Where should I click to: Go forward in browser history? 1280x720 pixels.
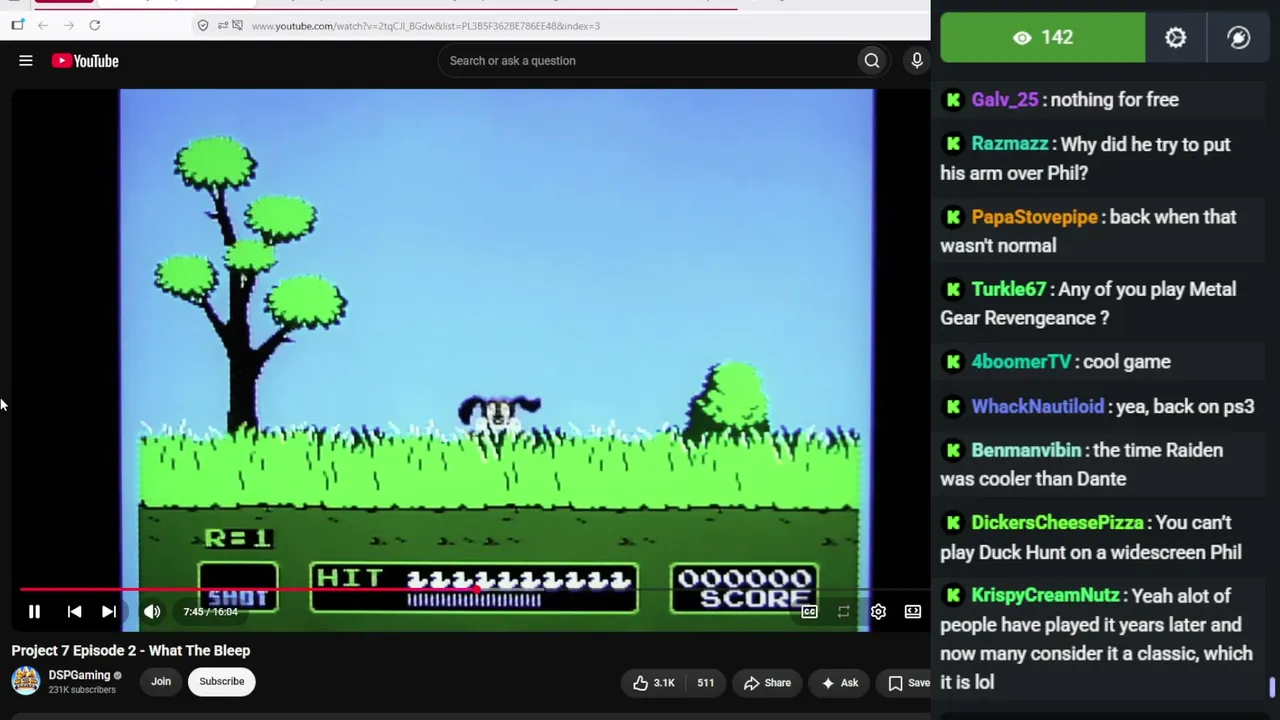pos(68,25)
